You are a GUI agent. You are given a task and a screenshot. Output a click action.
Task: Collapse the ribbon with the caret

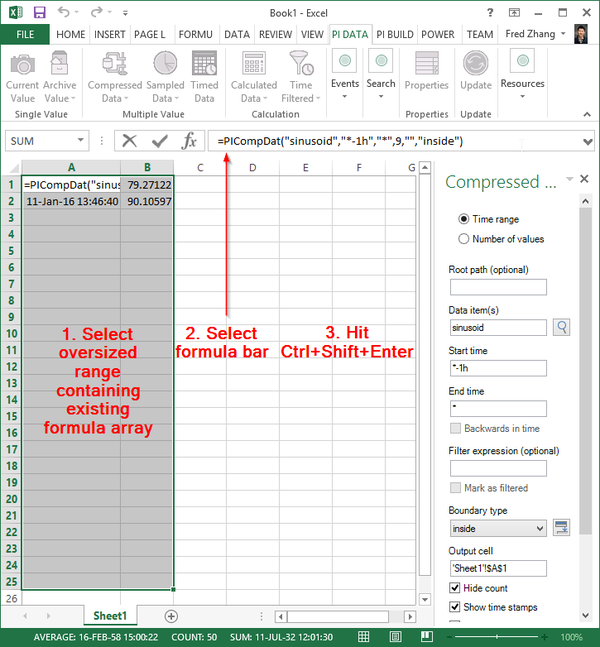(x=587, y=114)
